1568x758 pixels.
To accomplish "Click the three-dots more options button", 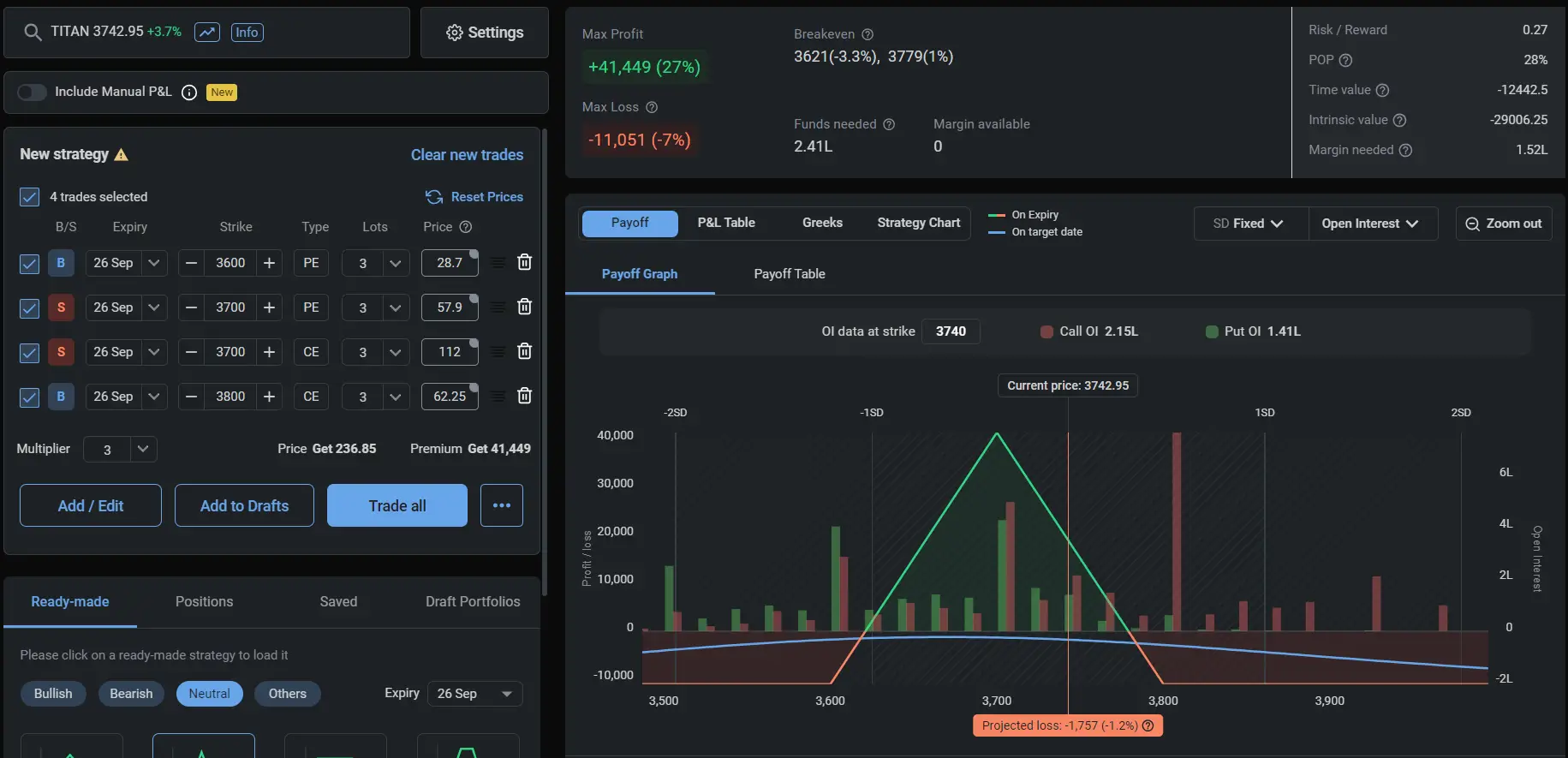I will point(502,505).
